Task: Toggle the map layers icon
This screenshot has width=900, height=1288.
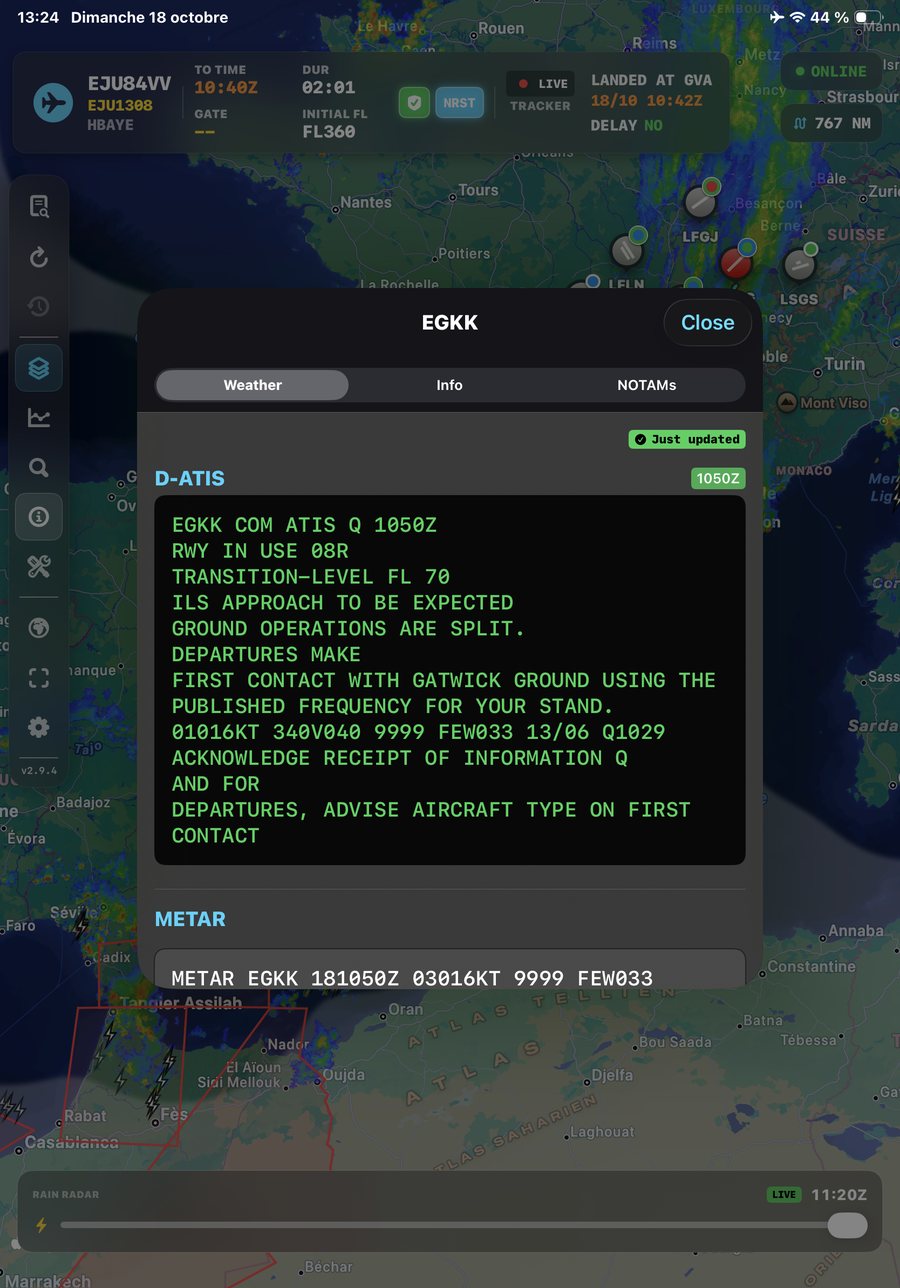Action: [x=39, y=368]
